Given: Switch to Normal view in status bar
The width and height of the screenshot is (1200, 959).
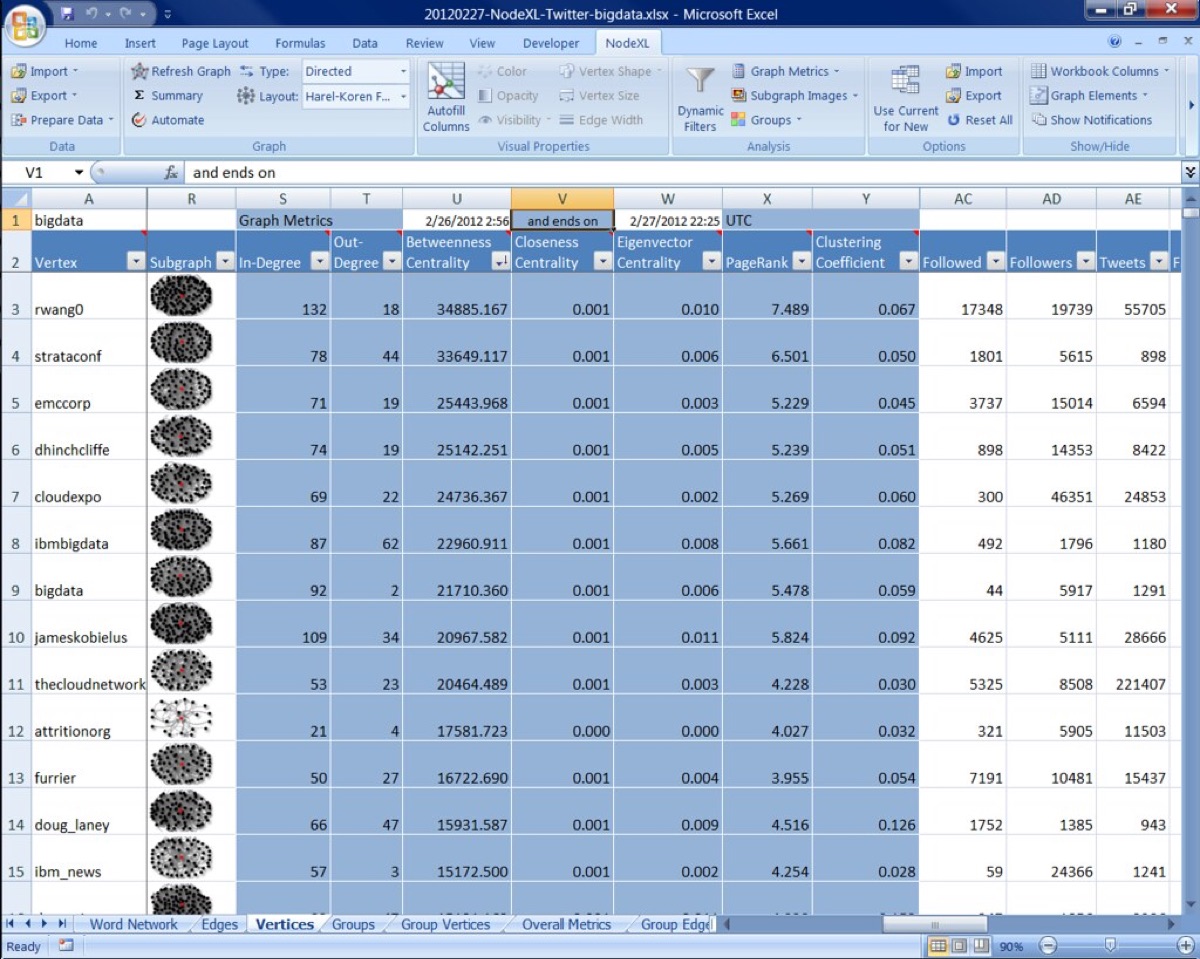Looking at the screenshot, I should pyautogui.click(x=939, y=946).
